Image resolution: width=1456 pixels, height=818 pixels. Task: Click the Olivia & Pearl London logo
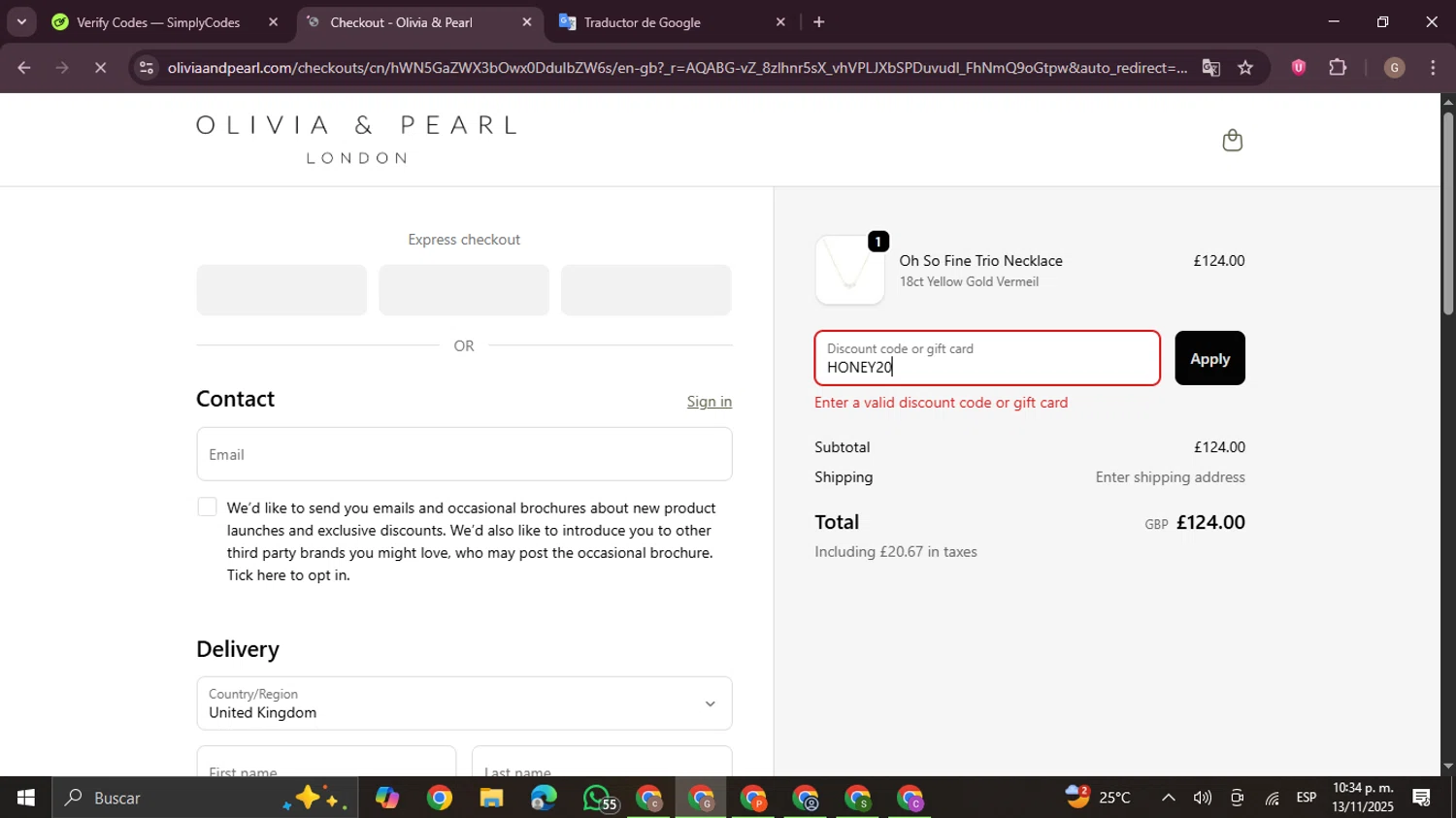(x=356, y=140)
